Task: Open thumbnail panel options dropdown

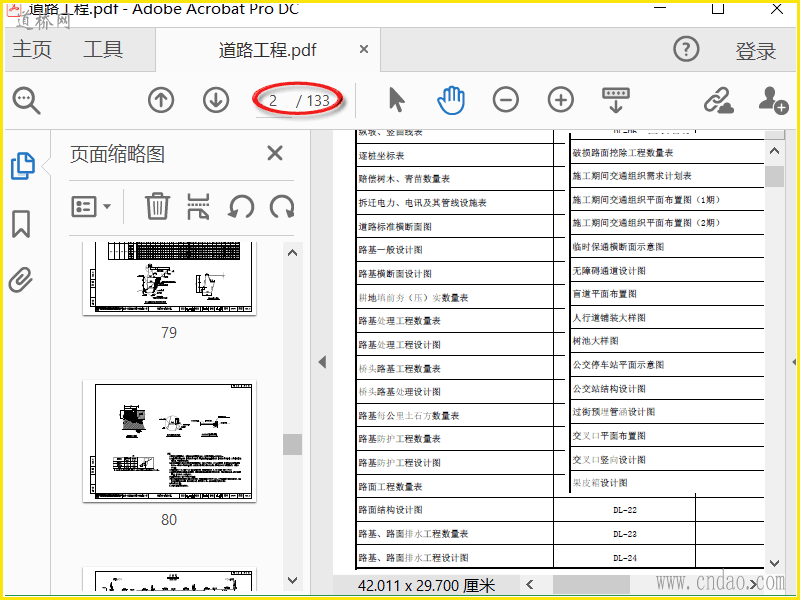Action: (91, 207)
